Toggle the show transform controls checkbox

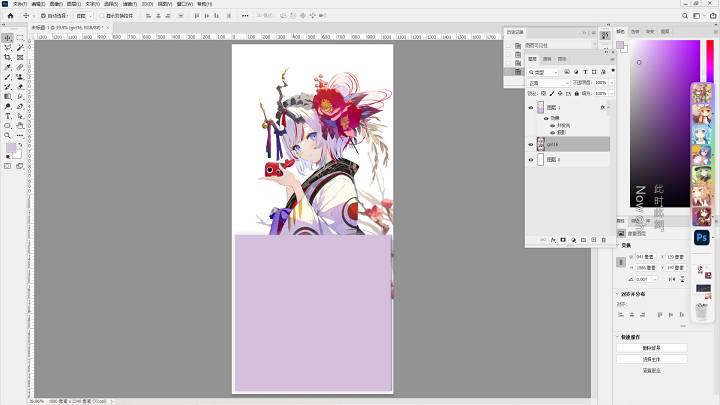[102, 16]
